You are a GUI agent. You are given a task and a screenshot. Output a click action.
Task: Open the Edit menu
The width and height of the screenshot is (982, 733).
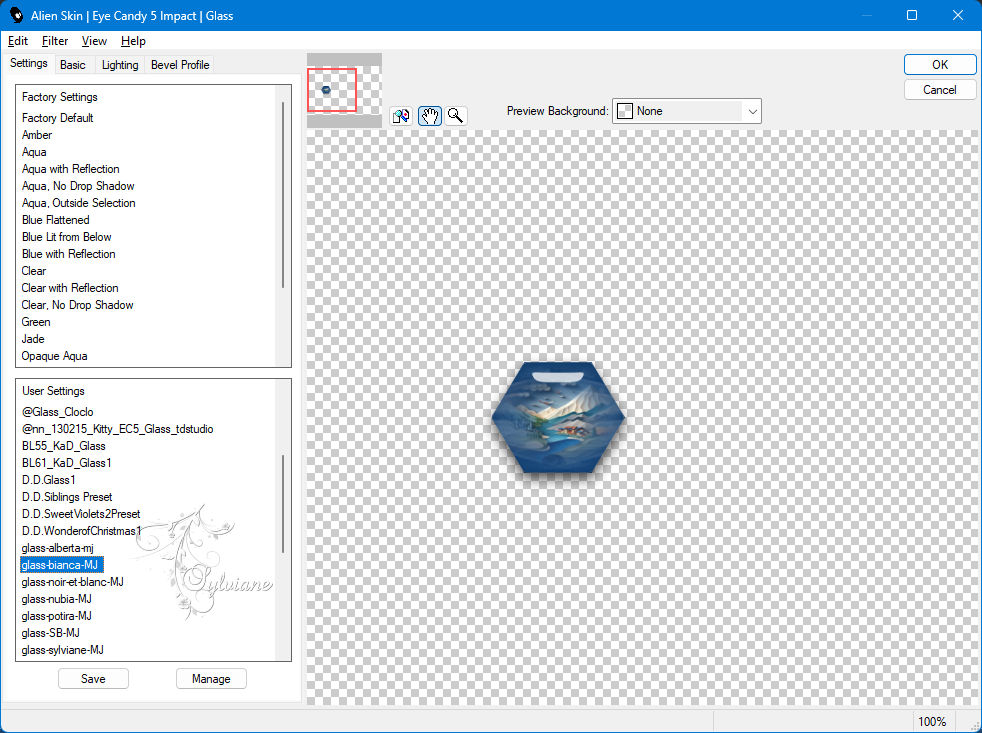[18, 41]
